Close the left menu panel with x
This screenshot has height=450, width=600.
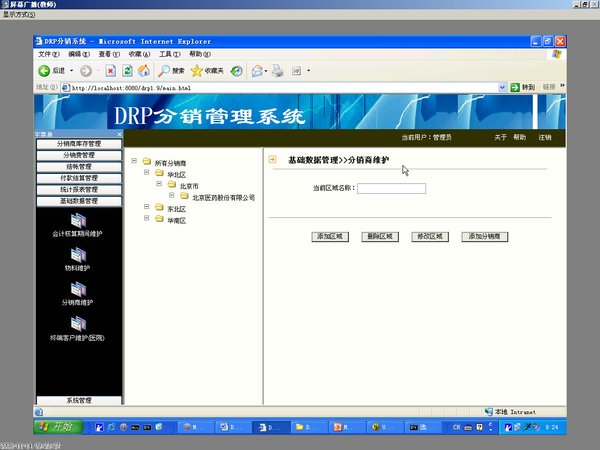(119, 134)
